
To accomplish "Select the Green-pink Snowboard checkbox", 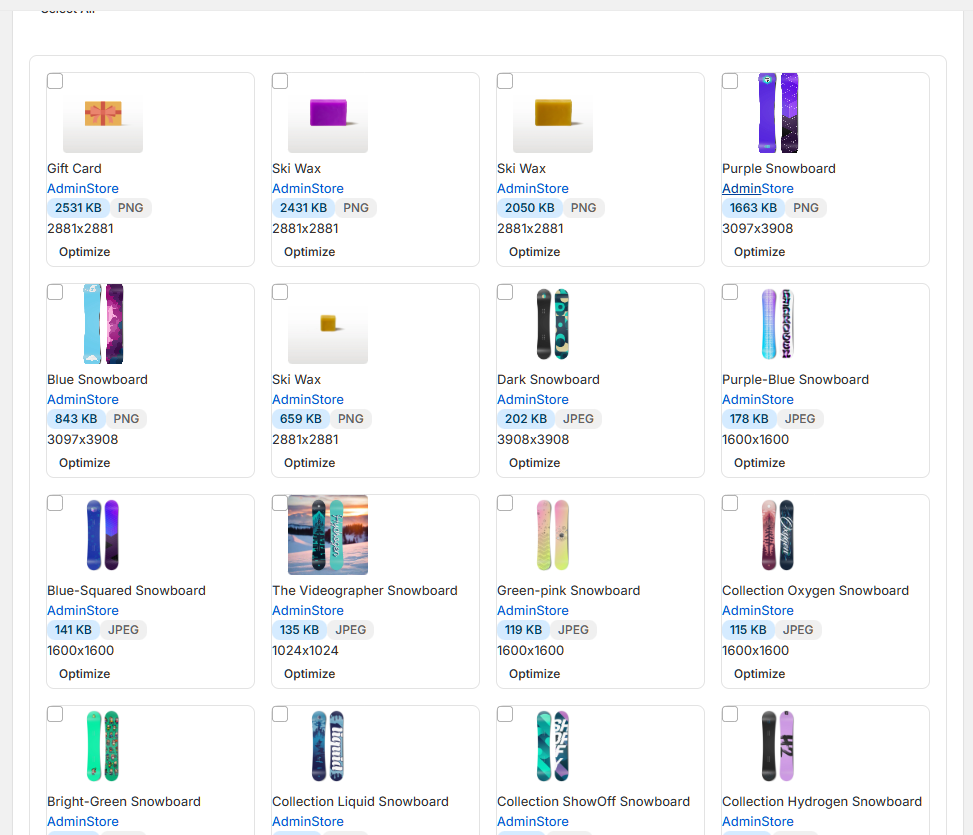I will 505,503.
